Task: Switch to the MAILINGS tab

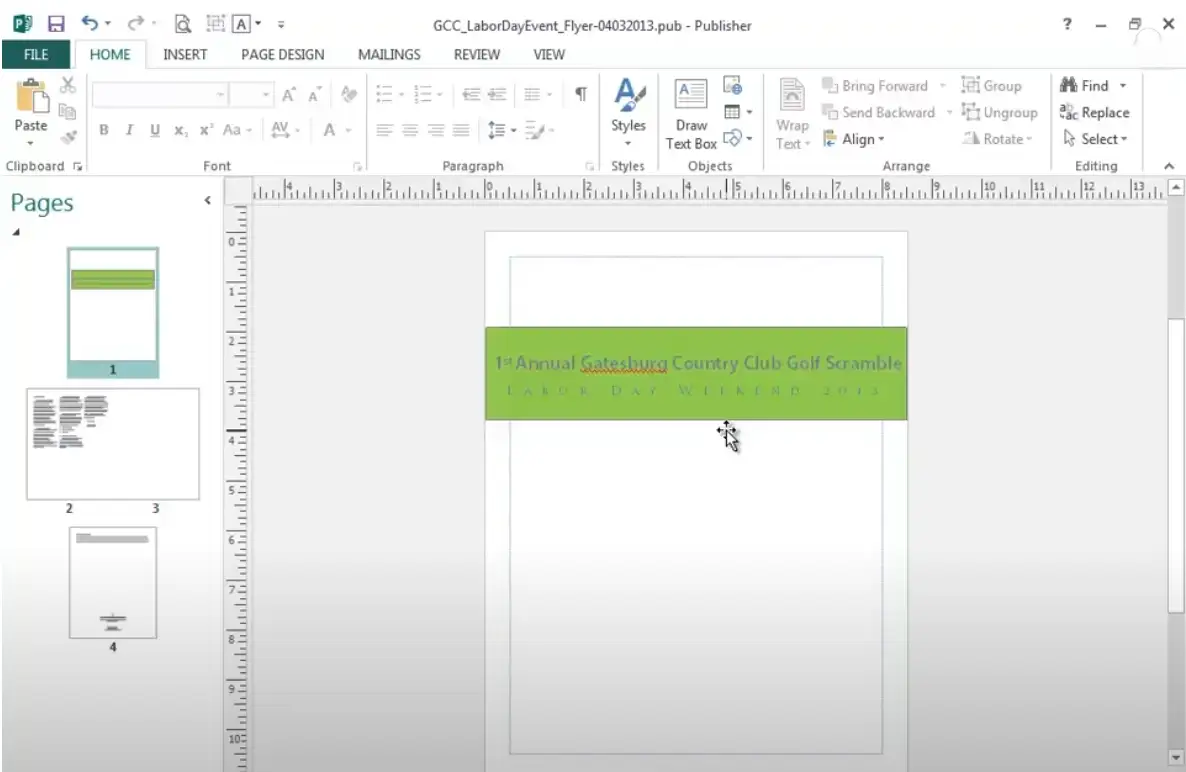Action: (389, 55)
